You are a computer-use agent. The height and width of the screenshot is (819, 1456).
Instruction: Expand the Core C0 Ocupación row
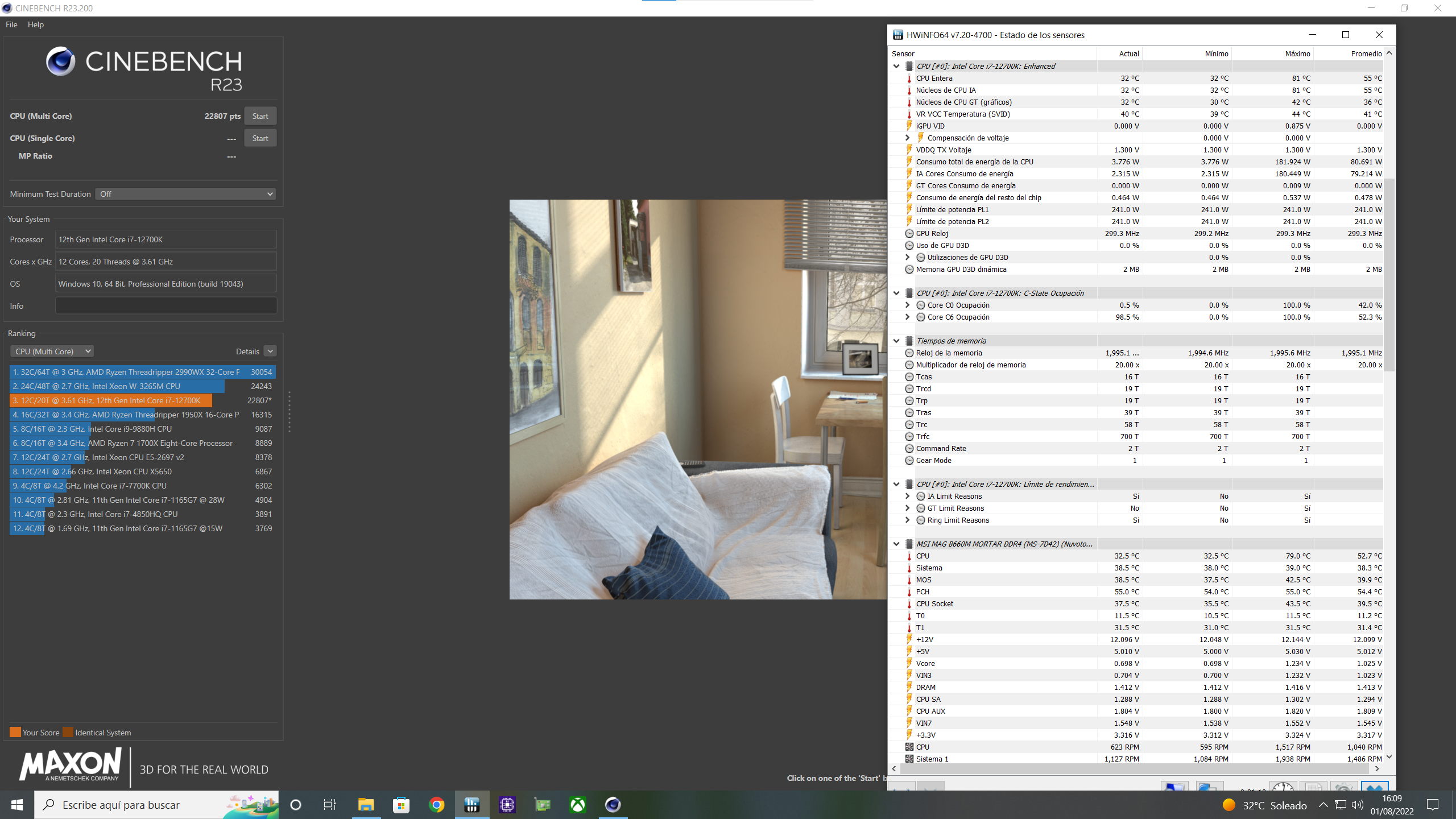click(x=908, y=305)
